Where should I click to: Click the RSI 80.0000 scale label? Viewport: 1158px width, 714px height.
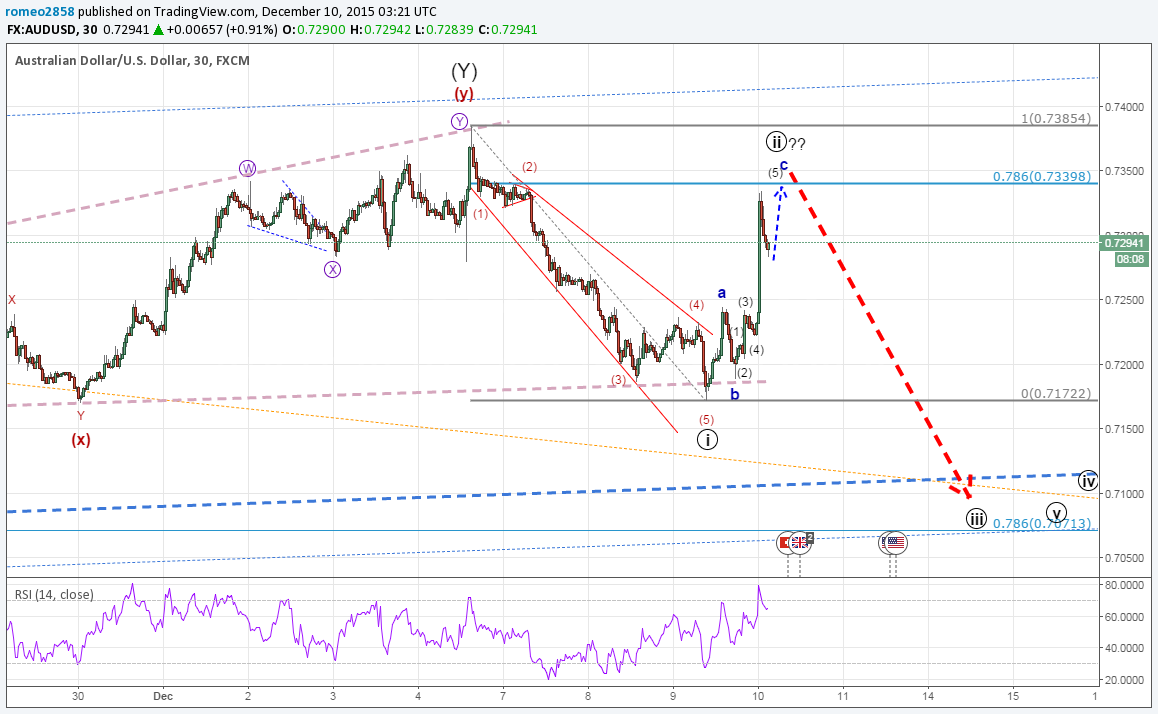pyautogui.click(x=1125, y=586)
